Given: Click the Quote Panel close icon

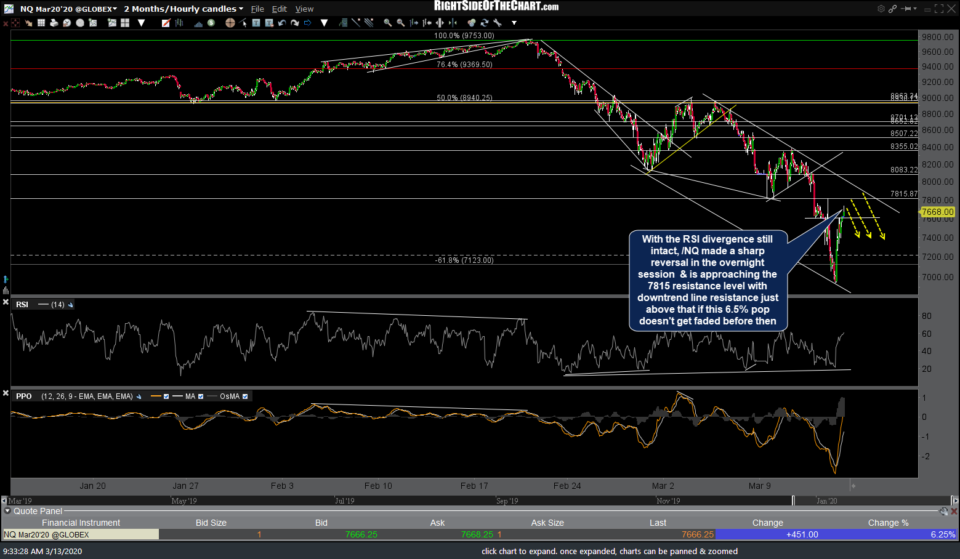Looking at the screenshot, I should (953, 511).
